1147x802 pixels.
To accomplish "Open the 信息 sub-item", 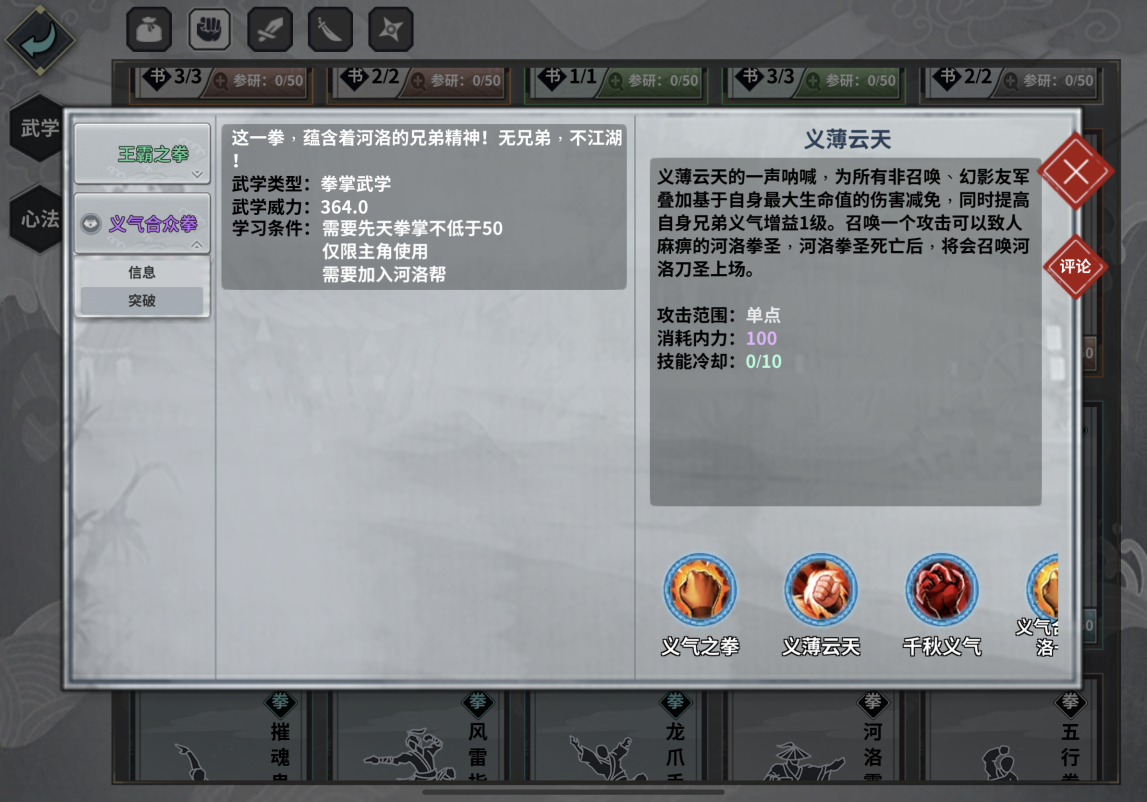I will [x=142, y=272].
